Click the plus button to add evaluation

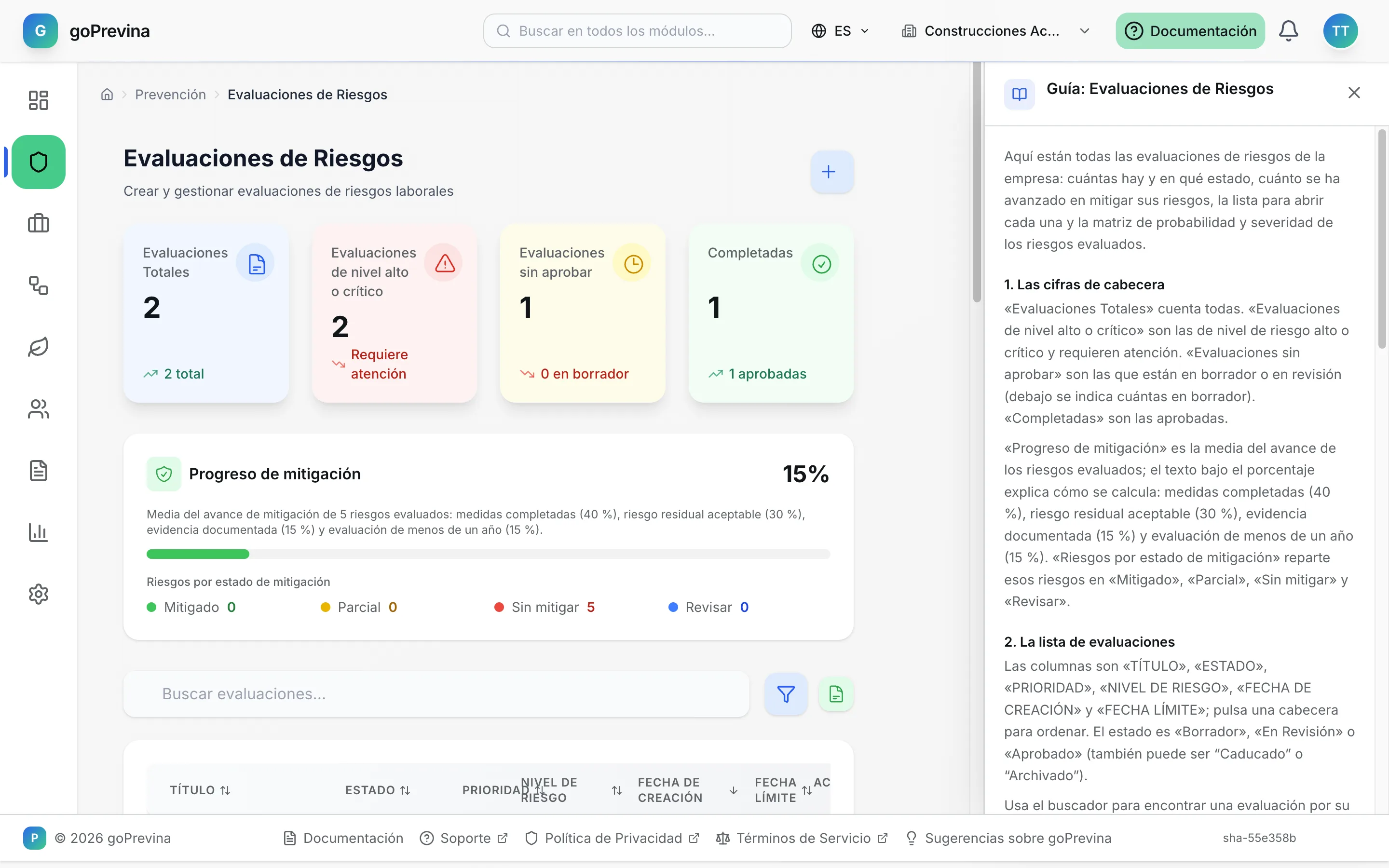point(831,172)
